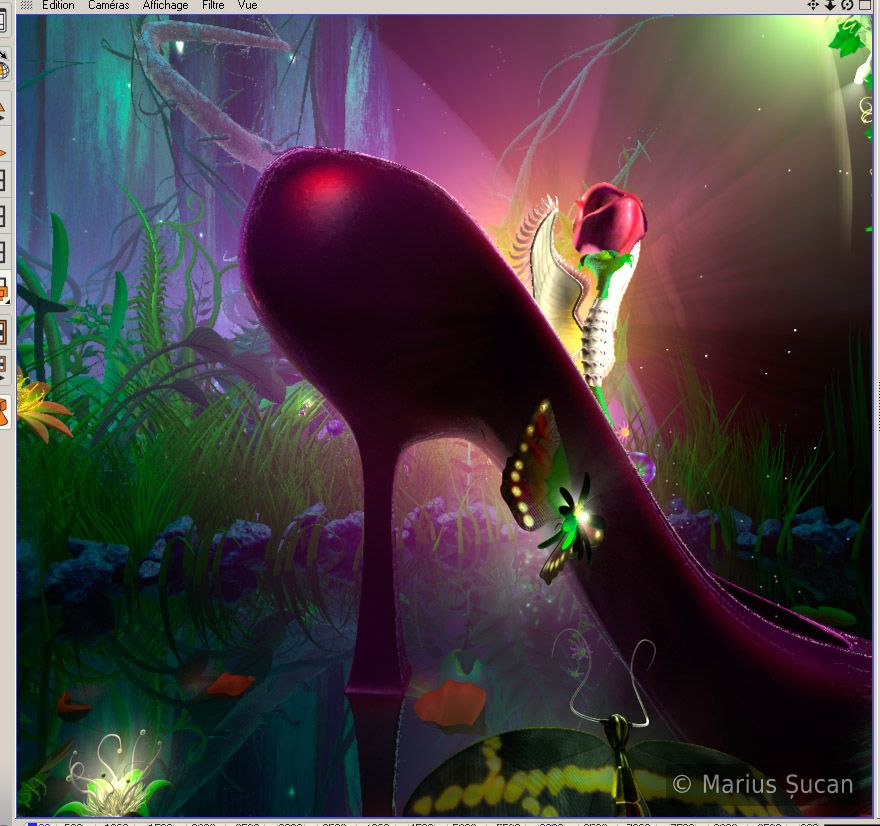Image resolution: width=880 pixels, height=826 pixels.
Task: Click the circular-arrows rotate camera icon
Action: tap(847, 5)
